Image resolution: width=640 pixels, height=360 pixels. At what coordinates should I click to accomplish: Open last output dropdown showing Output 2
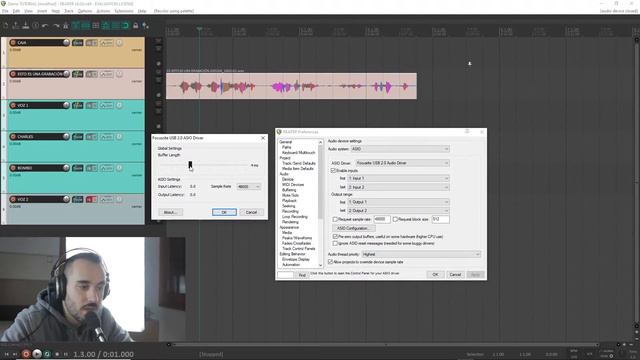[398, 211]
